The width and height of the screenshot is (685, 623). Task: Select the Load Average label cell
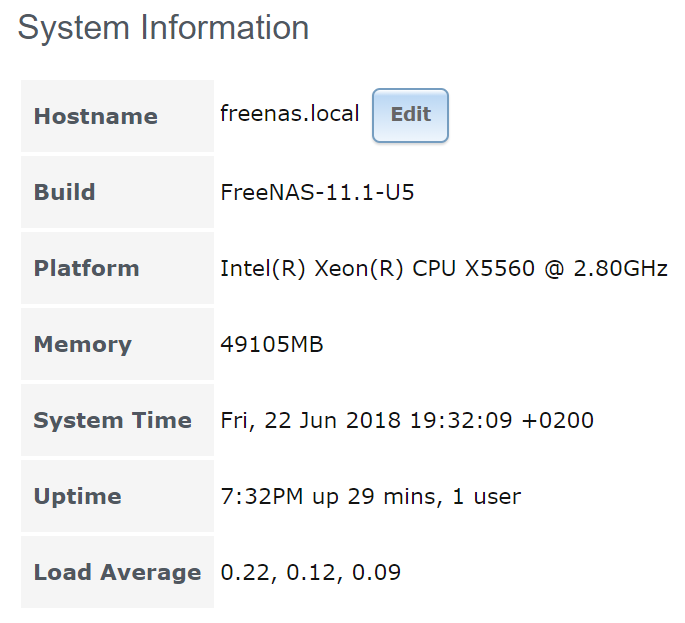coord(117,572)
